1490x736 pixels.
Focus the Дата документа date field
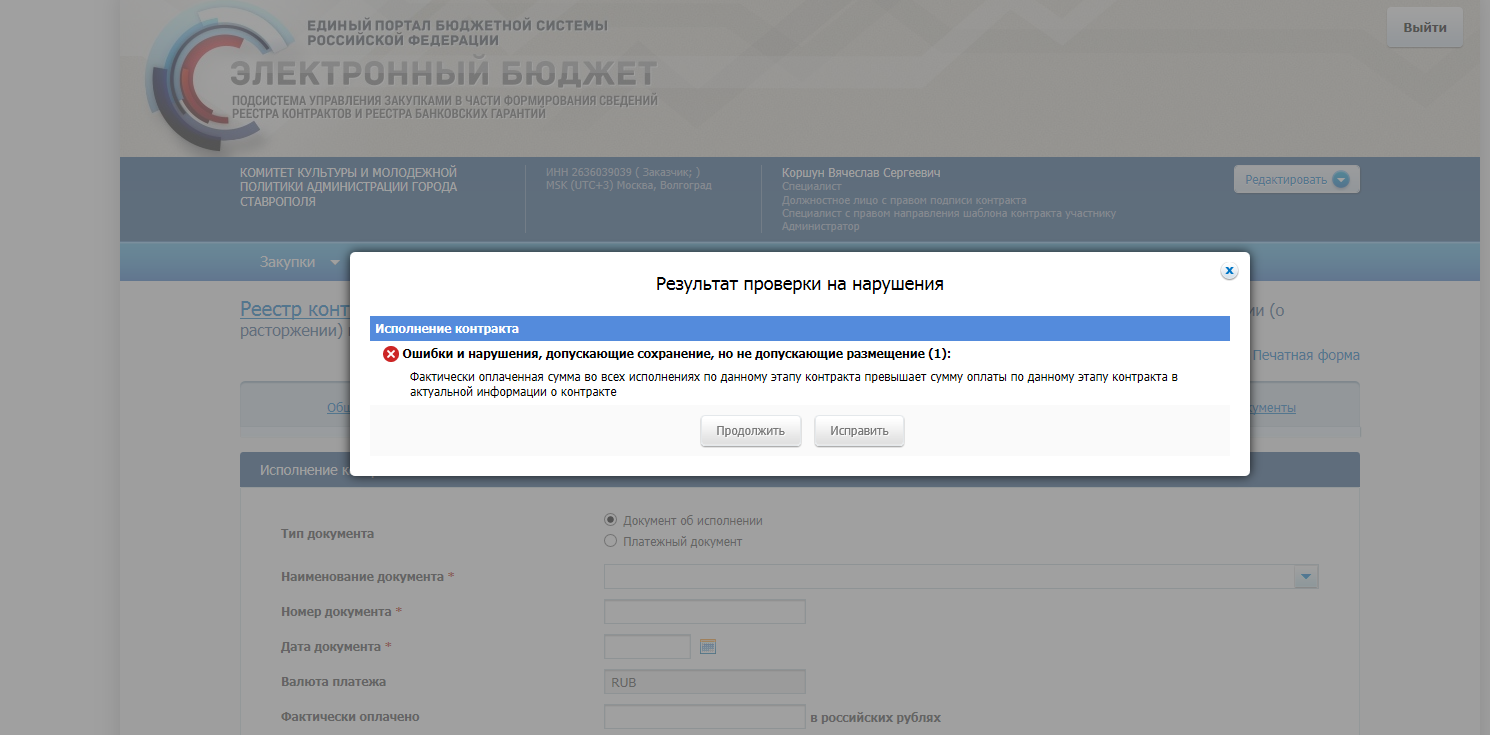click(647, 647)
